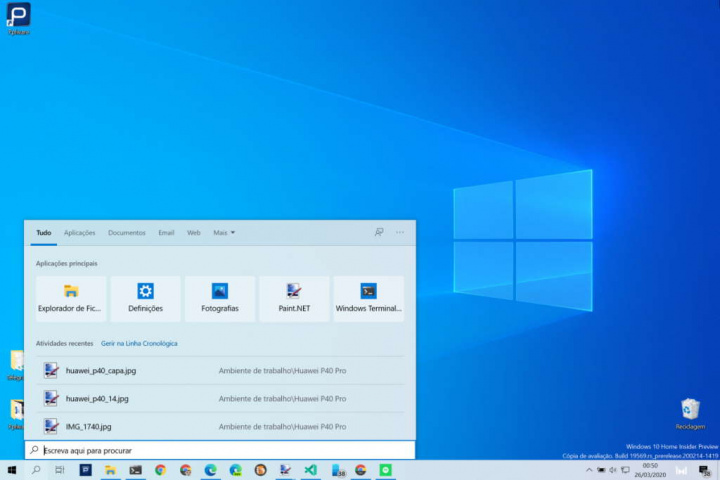Open Explorador de Ficheiros app tile
Viewport: 720px width, 480px height.
(70, 298)
